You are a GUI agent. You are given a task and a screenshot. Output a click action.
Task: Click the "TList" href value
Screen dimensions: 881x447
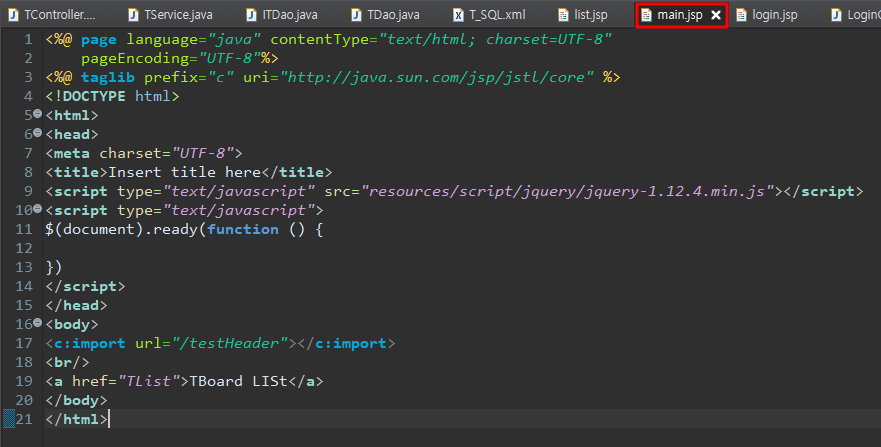(x=149, y=381)
